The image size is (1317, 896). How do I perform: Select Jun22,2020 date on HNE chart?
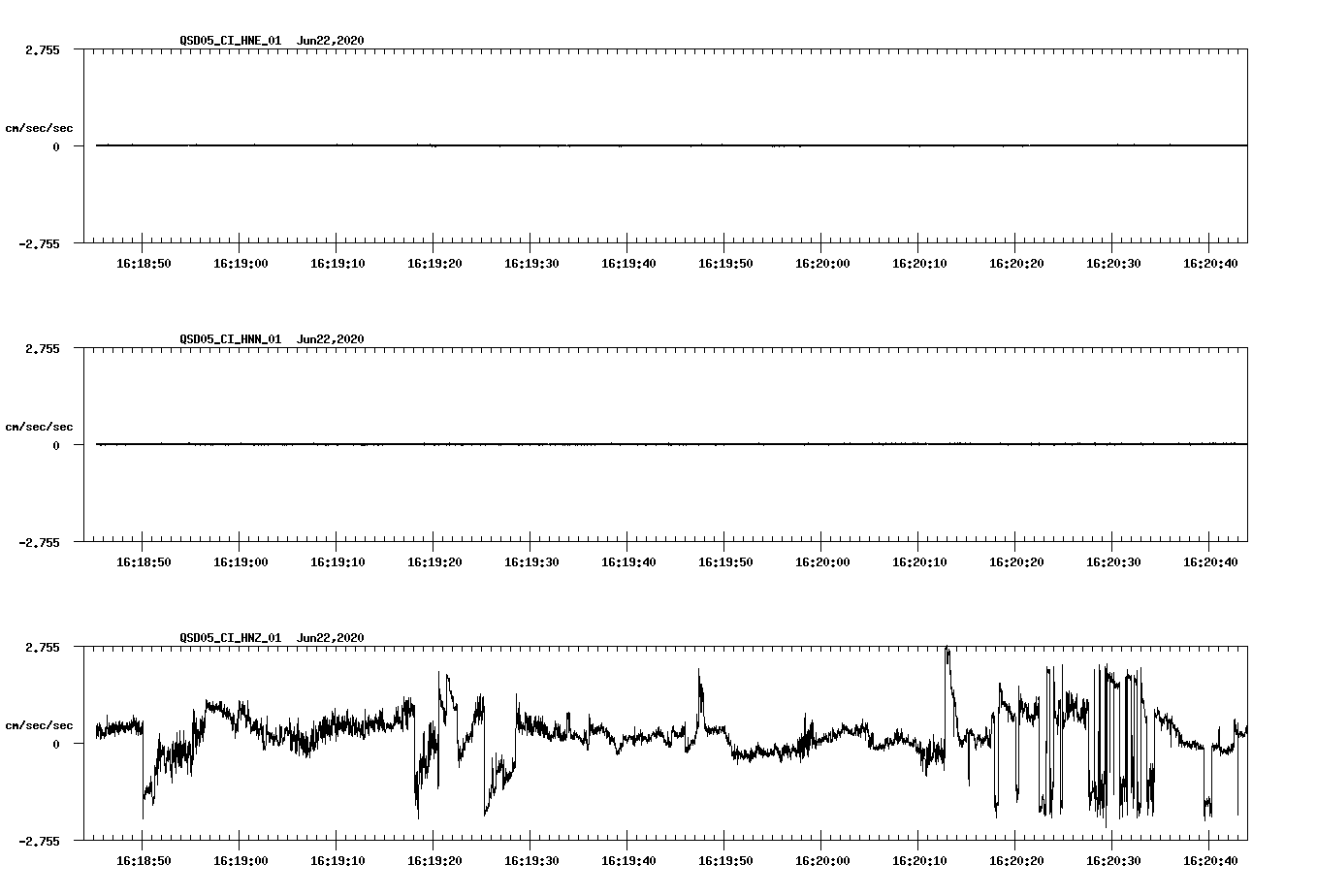coord(331,40)
